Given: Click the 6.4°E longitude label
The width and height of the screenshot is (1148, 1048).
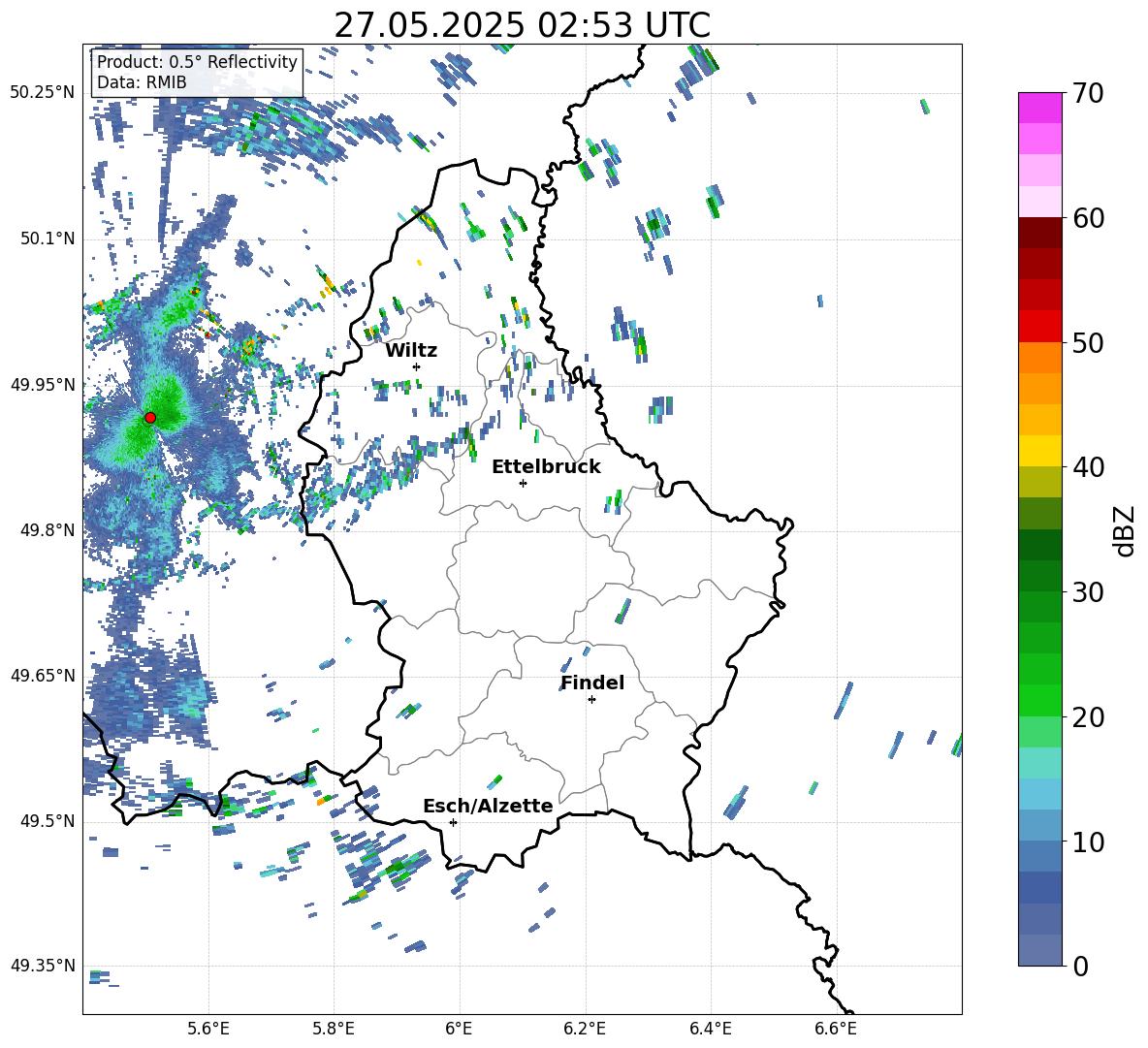Looking at the screenshot, I should (710, 1029).
